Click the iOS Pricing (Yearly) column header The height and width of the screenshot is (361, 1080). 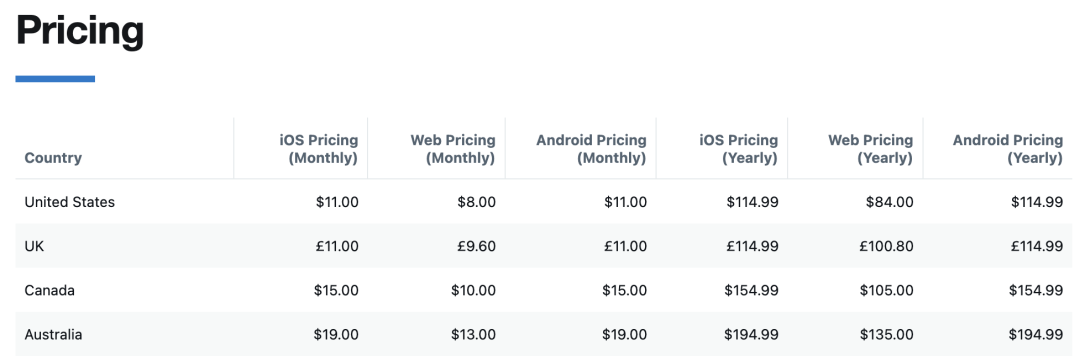coord(738,149)
